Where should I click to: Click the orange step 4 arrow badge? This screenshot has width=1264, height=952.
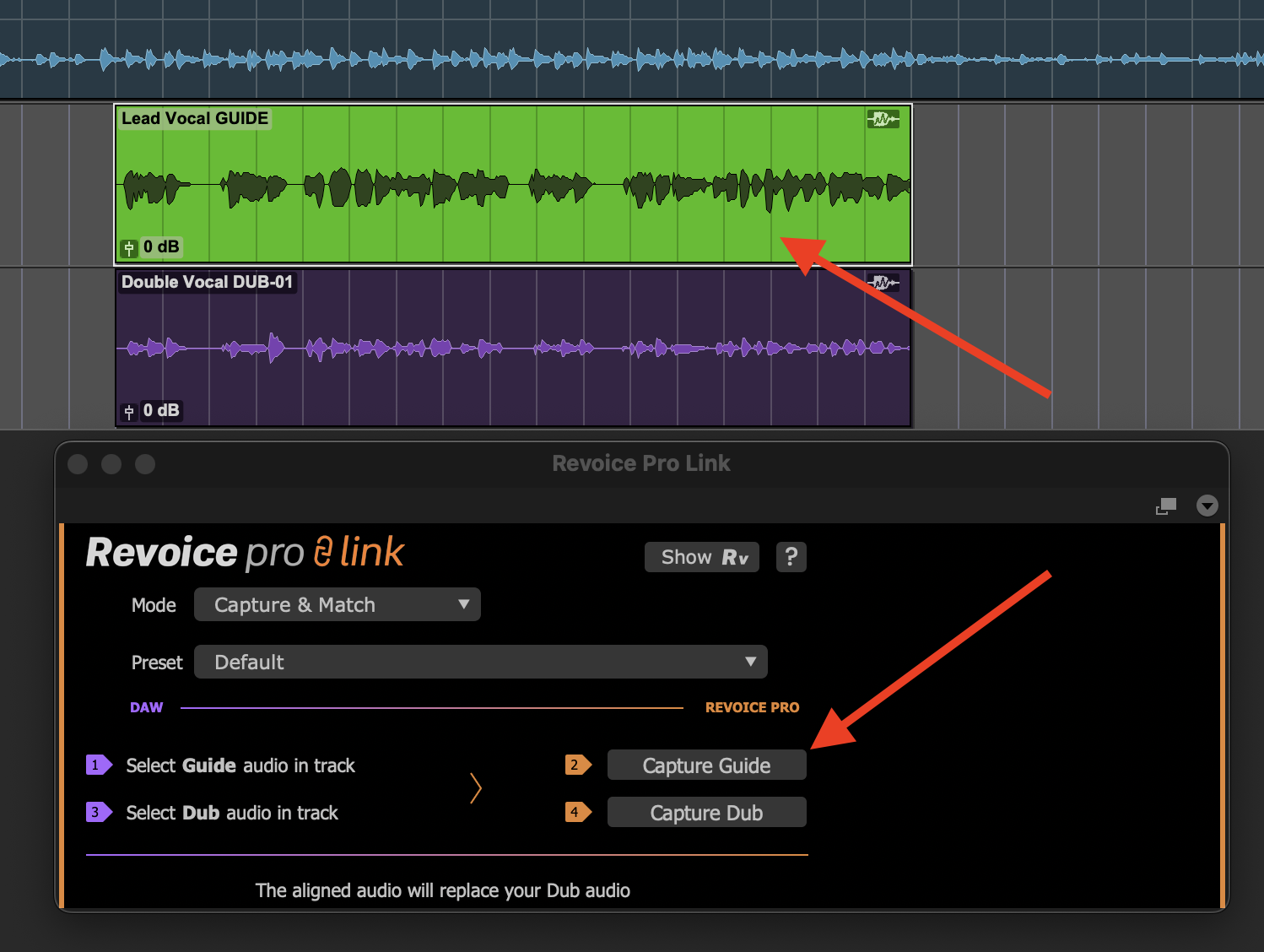(x=577, y=813)
